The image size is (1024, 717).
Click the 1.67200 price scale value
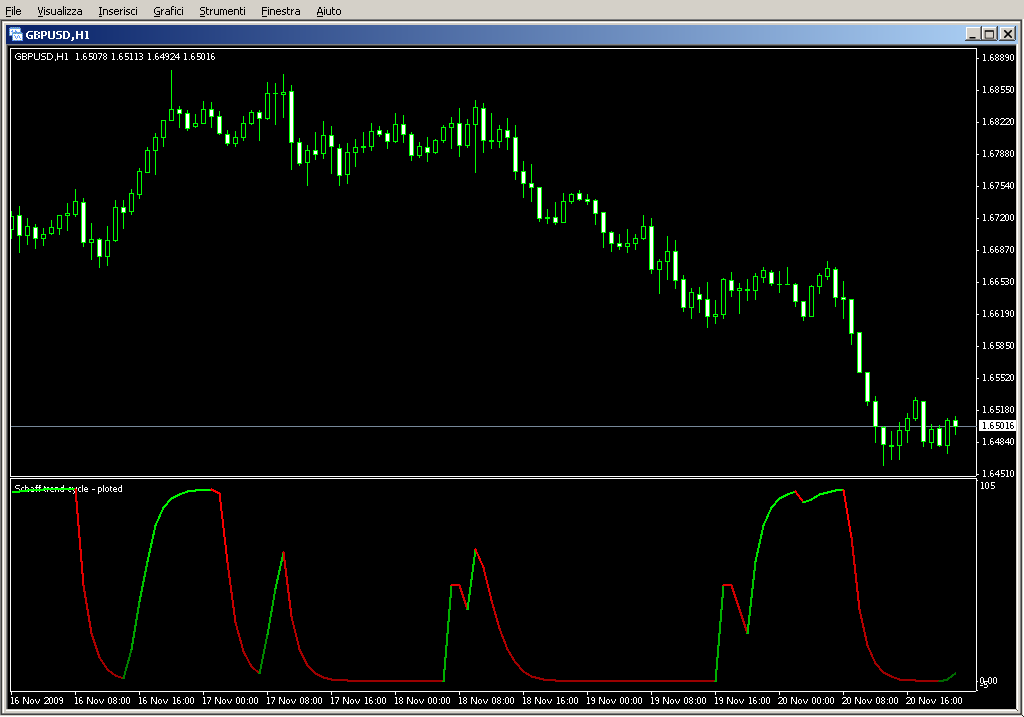[x=999, y=217]
